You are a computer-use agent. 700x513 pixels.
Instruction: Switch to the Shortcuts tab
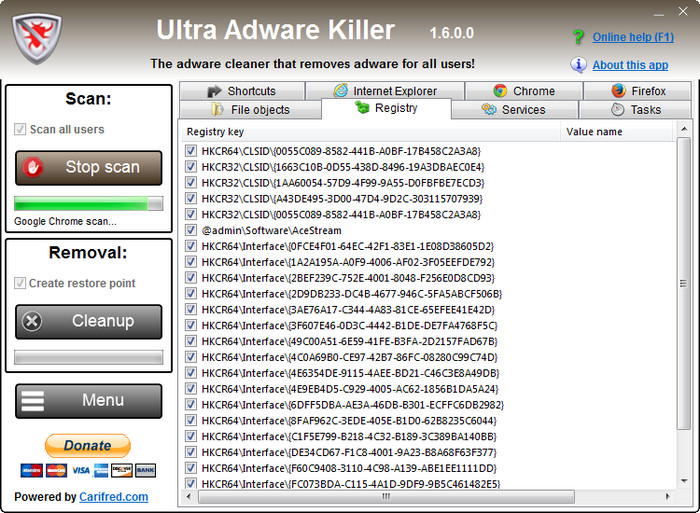[242, 91]
